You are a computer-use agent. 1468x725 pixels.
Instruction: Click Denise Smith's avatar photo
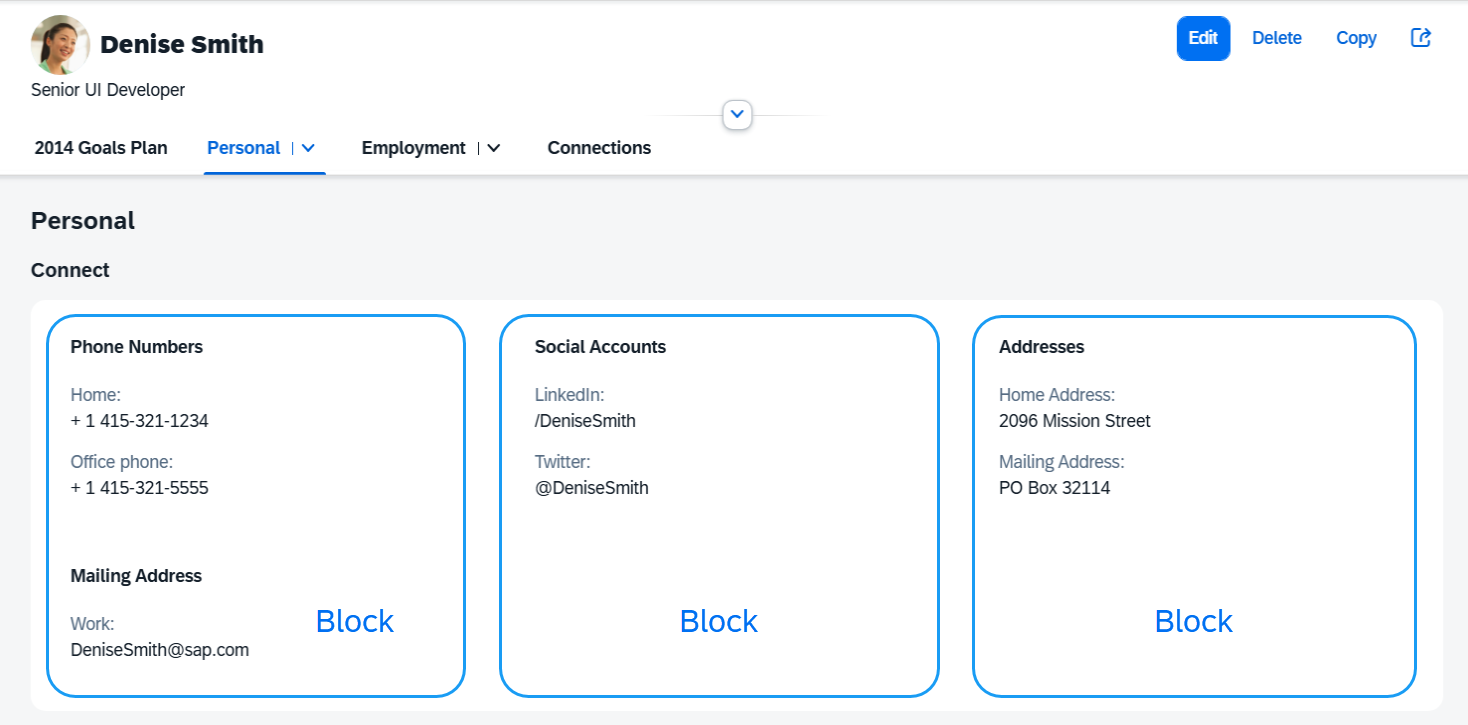(x=61, y=45)
